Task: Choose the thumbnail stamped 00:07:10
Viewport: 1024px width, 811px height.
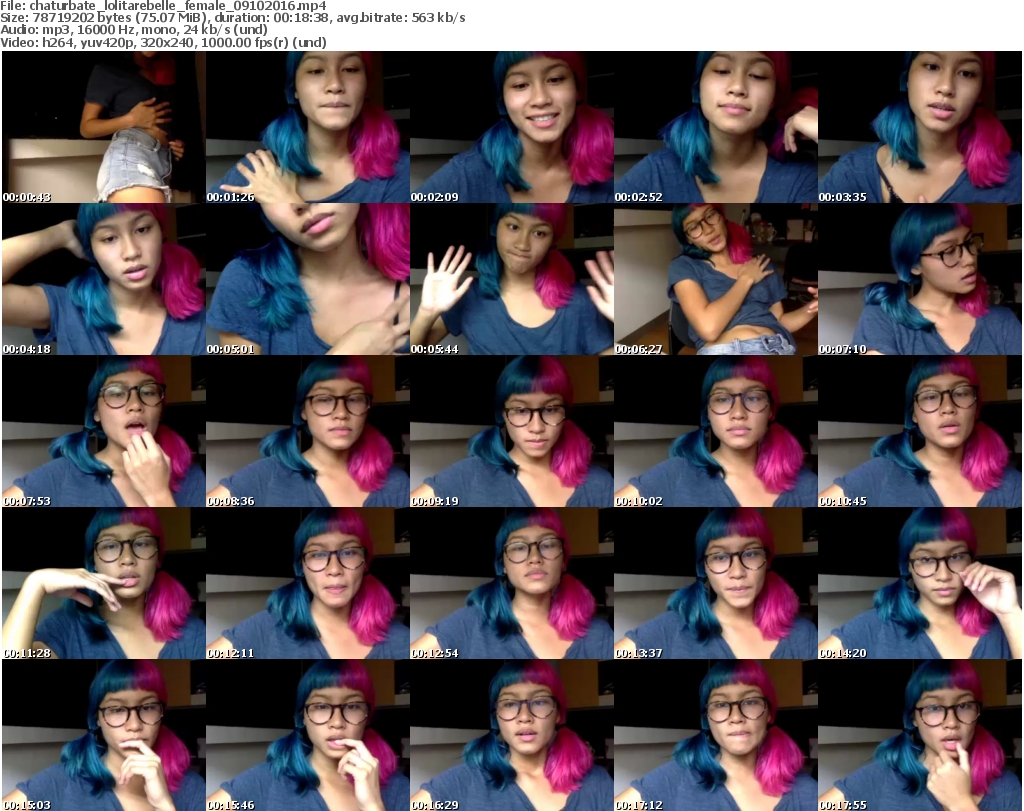Action: pyautogui.click(x=920, y=279)
